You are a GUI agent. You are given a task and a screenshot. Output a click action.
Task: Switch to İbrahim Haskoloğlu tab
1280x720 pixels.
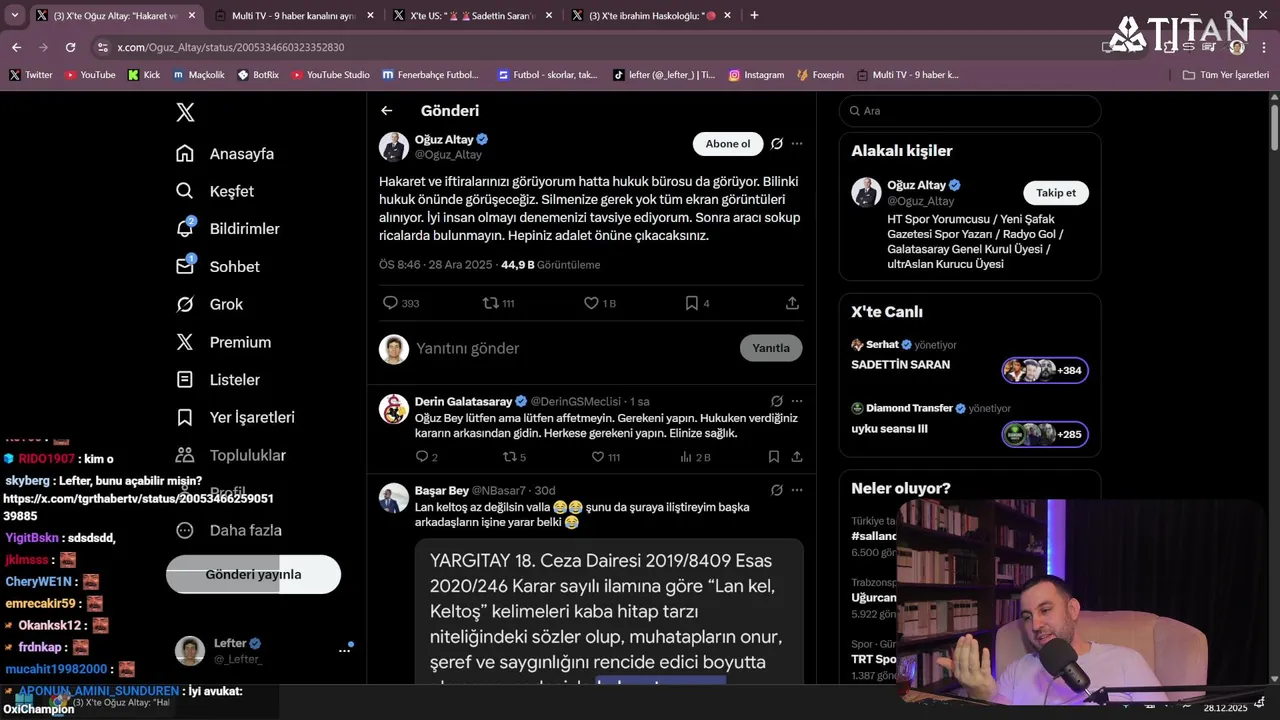tap(652, 16)
